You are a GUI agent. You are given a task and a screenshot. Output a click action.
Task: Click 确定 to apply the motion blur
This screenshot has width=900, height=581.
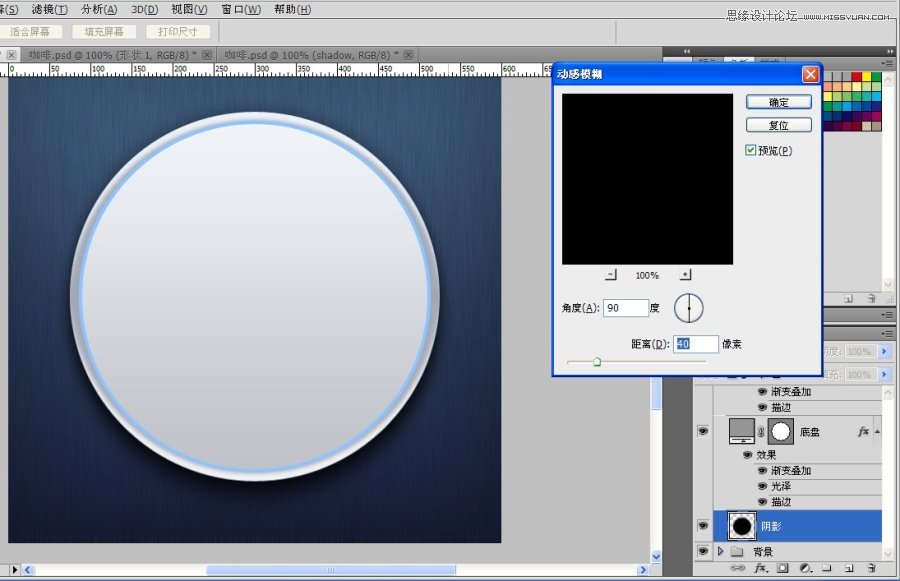(x=779, y=102)
